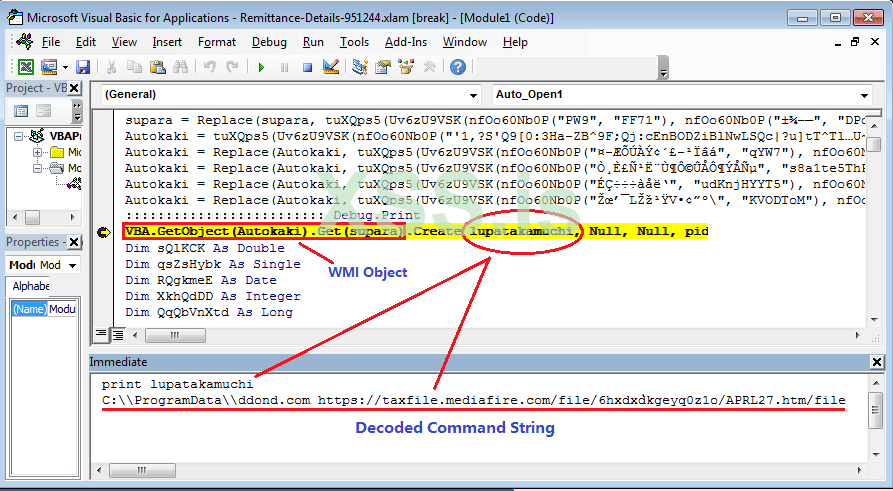Click Project pane horizontal scrollbar left arrow
Screen dimensions: 893x491
[x=15, y=218]
